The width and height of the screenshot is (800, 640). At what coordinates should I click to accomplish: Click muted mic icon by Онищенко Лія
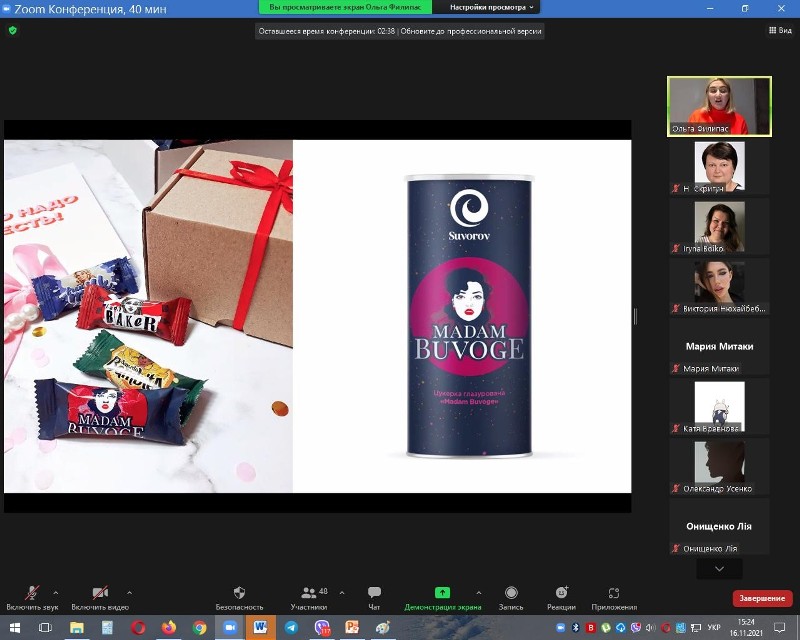[676, 549]
